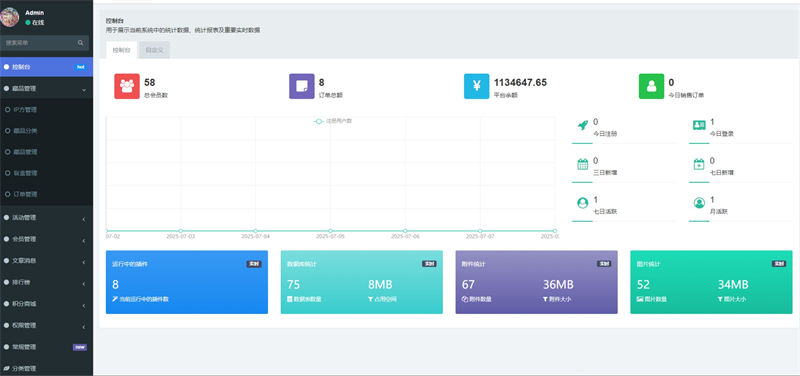The width and height of the screenshot is (800, 376).
Task: Click the chart data point at 2025-07-07
Action: pos(480,231)
